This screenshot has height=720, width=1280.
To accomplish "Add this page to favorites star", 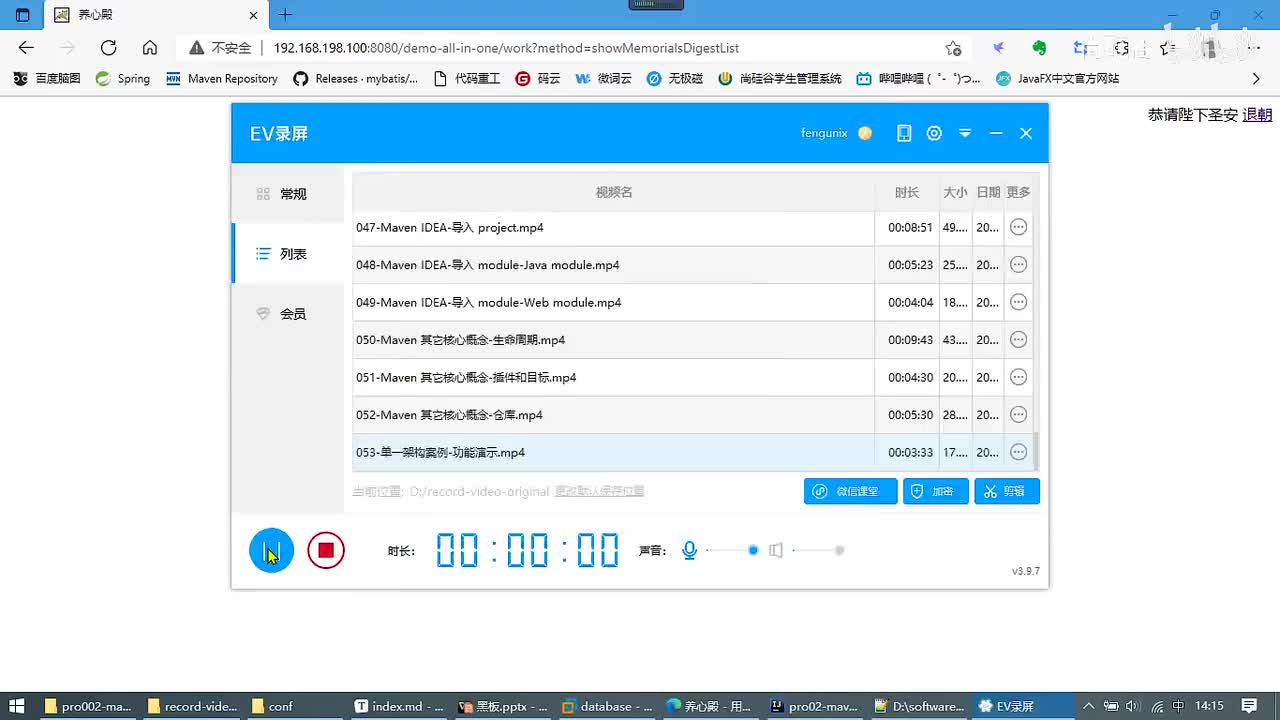I will click(x=953, y=48).
